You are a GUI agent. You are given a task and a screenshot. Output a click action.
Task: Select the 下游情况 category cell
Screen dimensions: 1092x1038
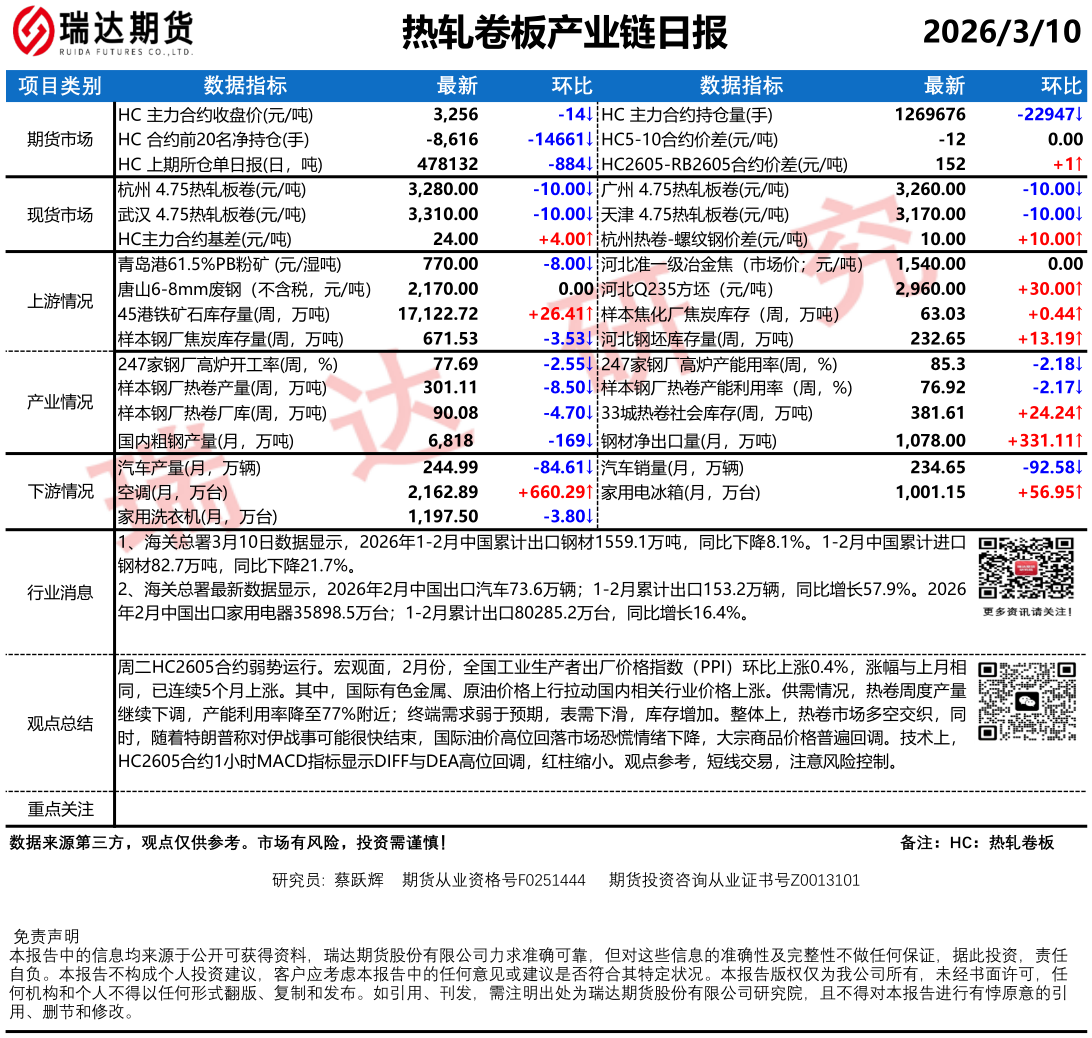[x=60, y=491]
